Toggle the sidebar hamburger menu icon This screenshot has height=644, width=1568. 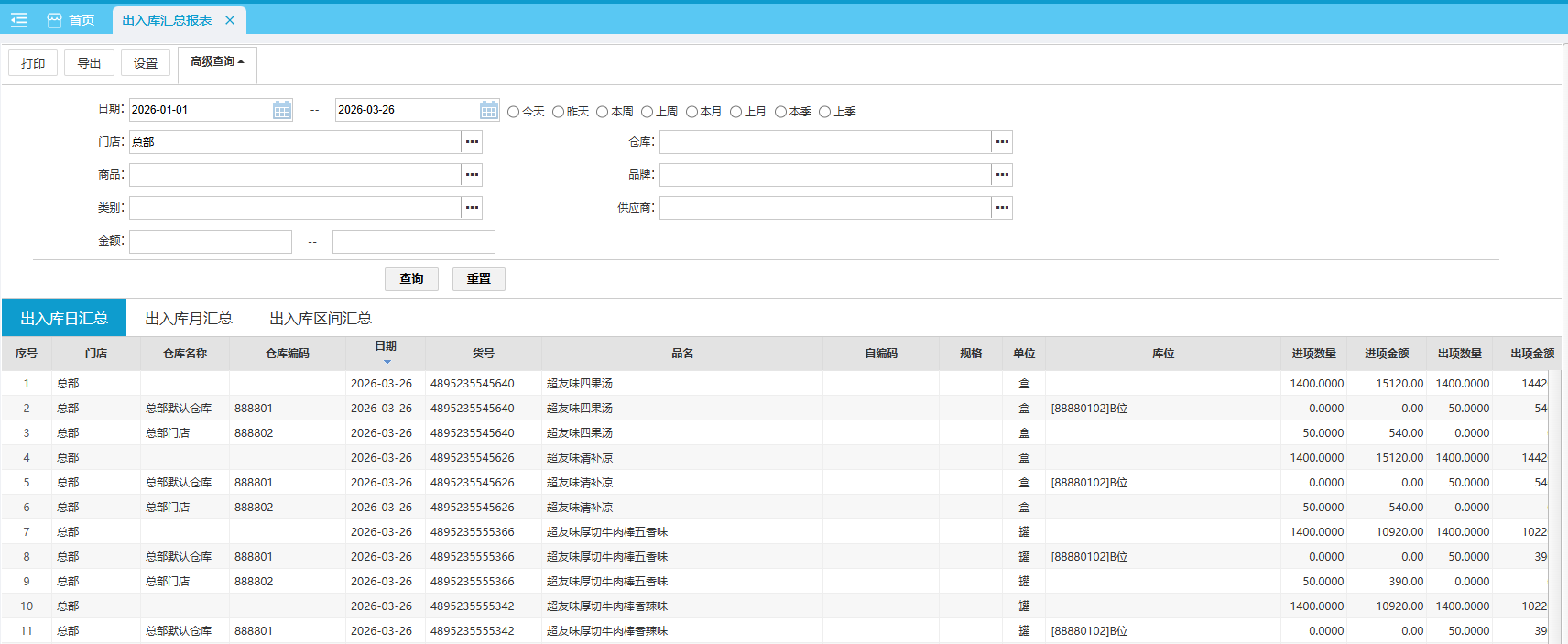(19, 20)
